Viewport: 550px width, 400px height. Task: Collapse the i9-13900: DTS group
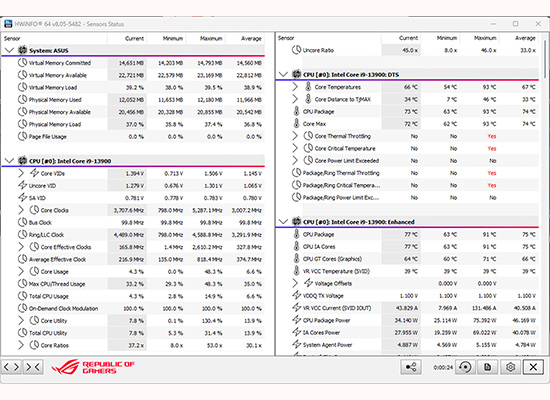pyautogui.click(x=283, y=74)
